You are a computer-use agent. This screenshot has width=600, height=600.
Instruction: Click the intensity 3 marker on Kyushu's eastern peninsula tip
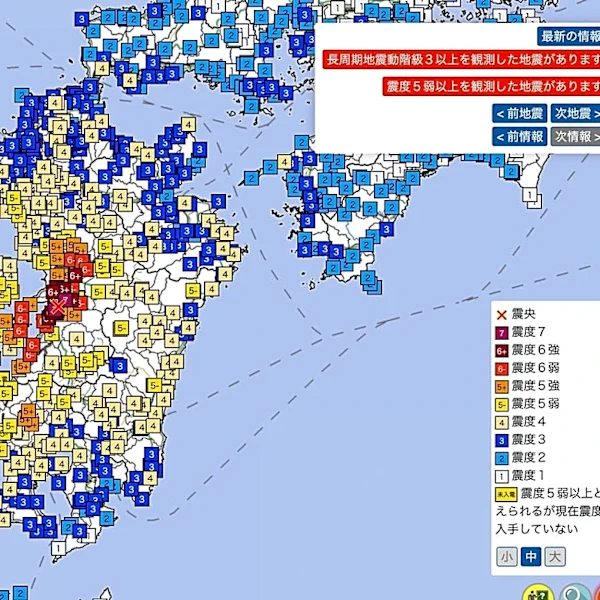[218, 201]
